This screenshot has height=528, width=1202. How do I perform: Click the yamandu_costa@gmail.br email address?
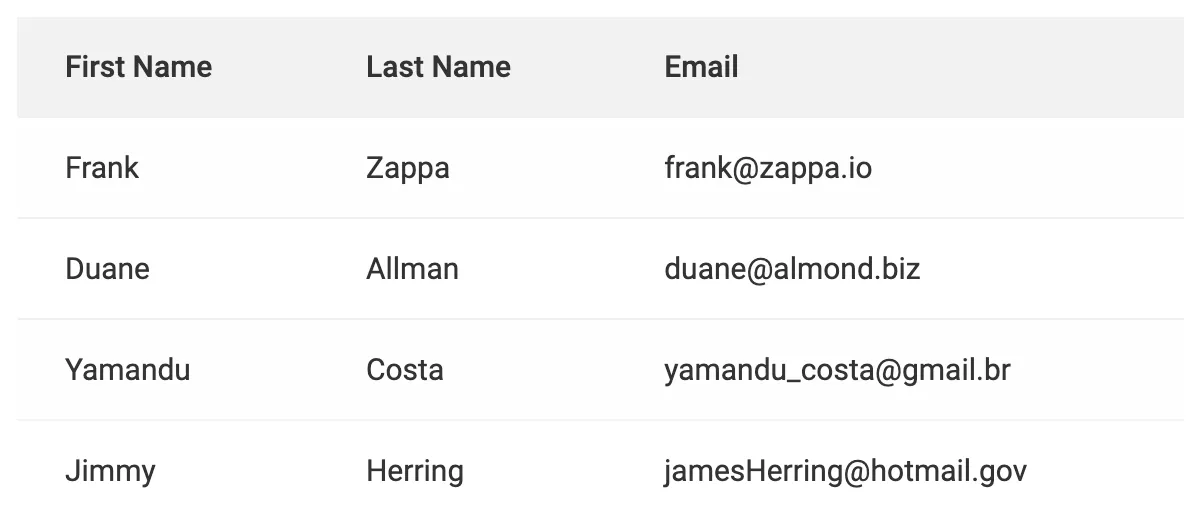pos(837,370)
